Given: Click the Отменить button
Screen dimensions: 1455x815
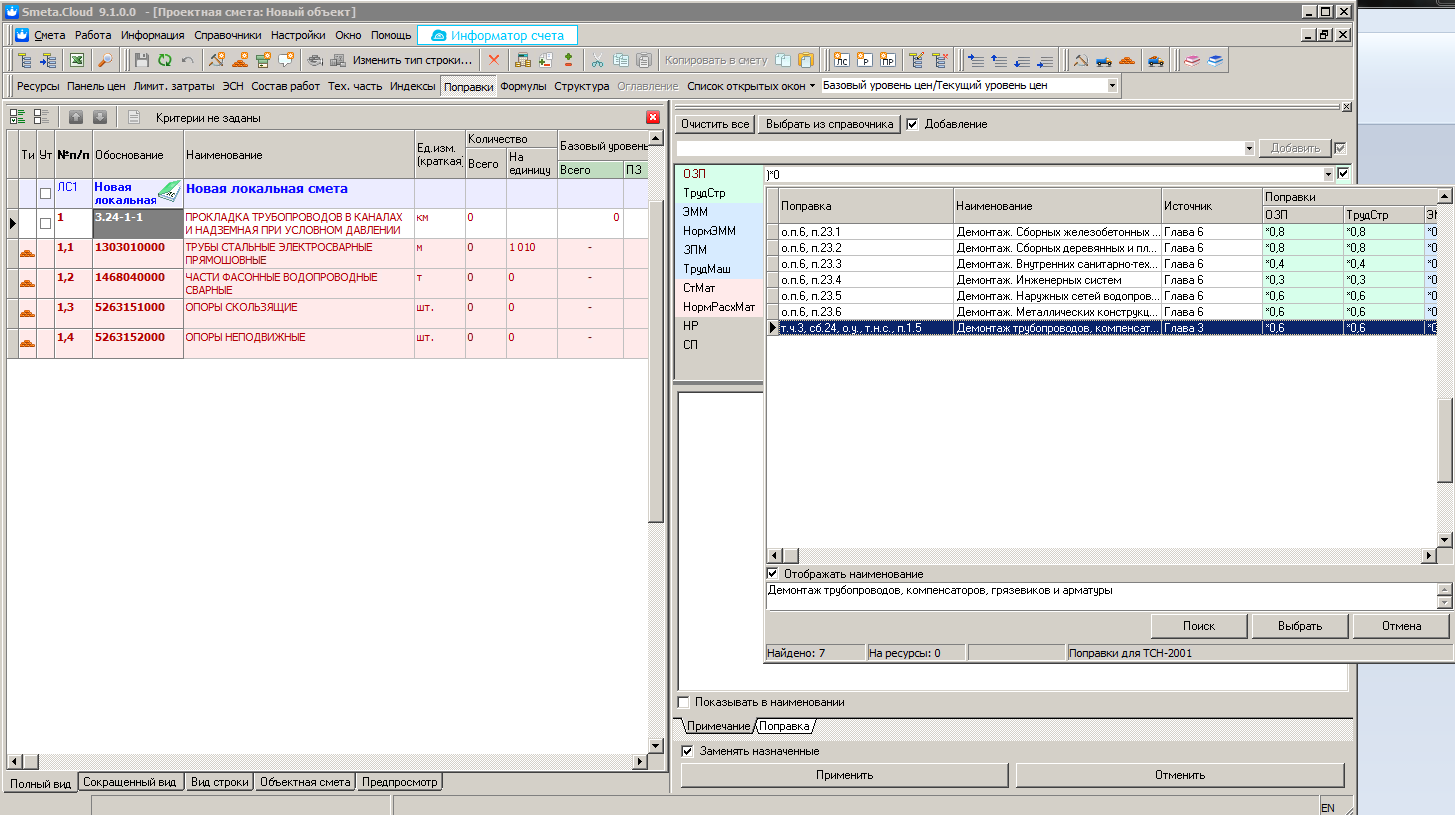Looking at the screenshot, I should click(x=1180, y=775).
